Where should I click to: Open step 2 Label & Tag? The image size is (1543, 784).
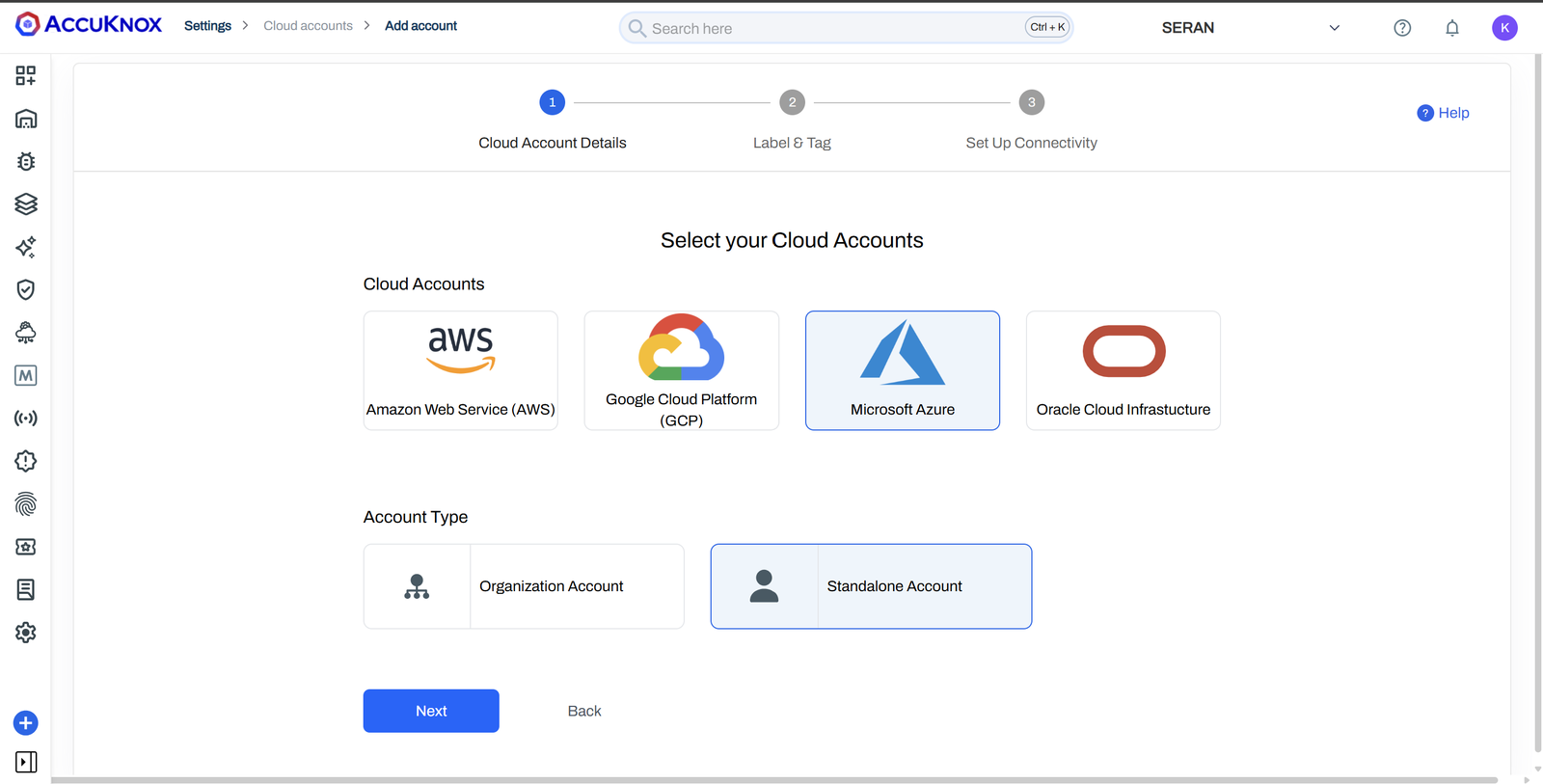tap(792, 102)
